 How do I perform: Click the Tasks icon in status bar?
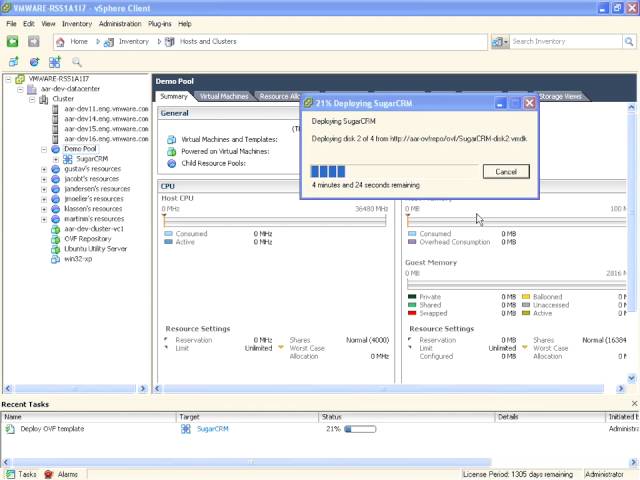tap(10, 474)
